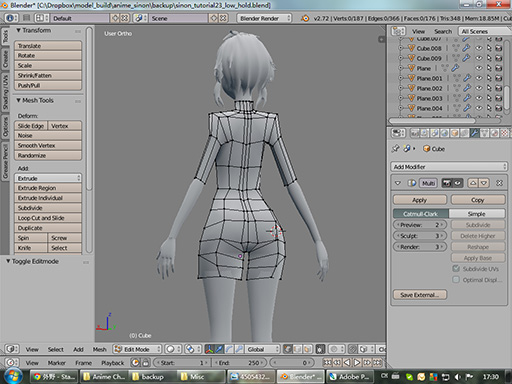
Task: Click the Copy modifier button
Action: pyautogui.click(x=478, y=200)
